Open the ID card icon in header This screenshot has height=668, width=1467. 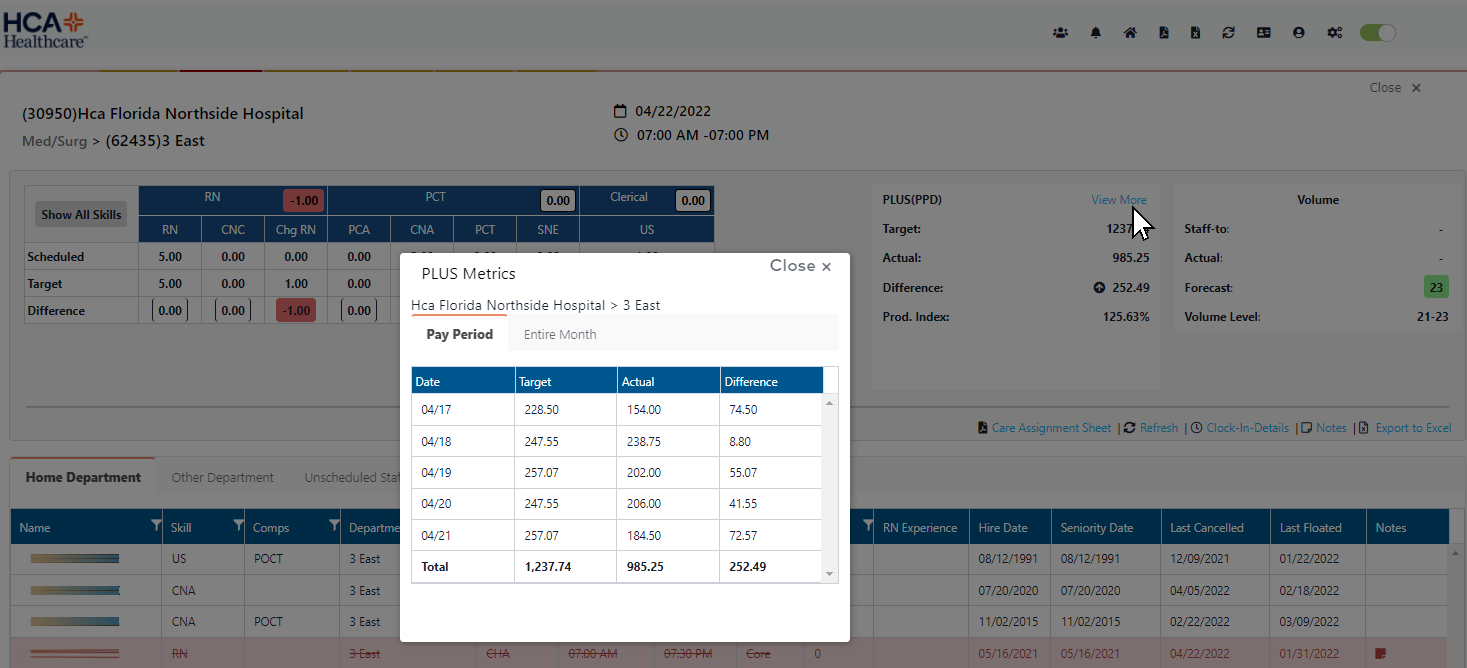(1263, 33)
